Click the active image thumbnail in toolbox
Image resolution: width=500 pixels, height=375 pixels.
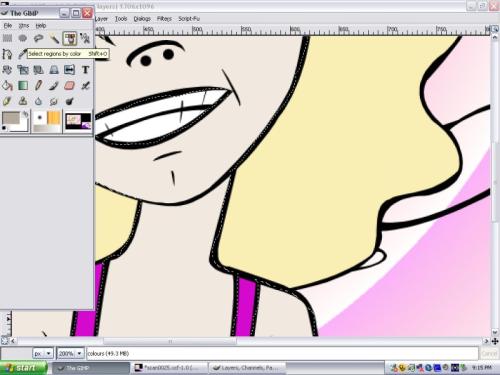(78, 121)
